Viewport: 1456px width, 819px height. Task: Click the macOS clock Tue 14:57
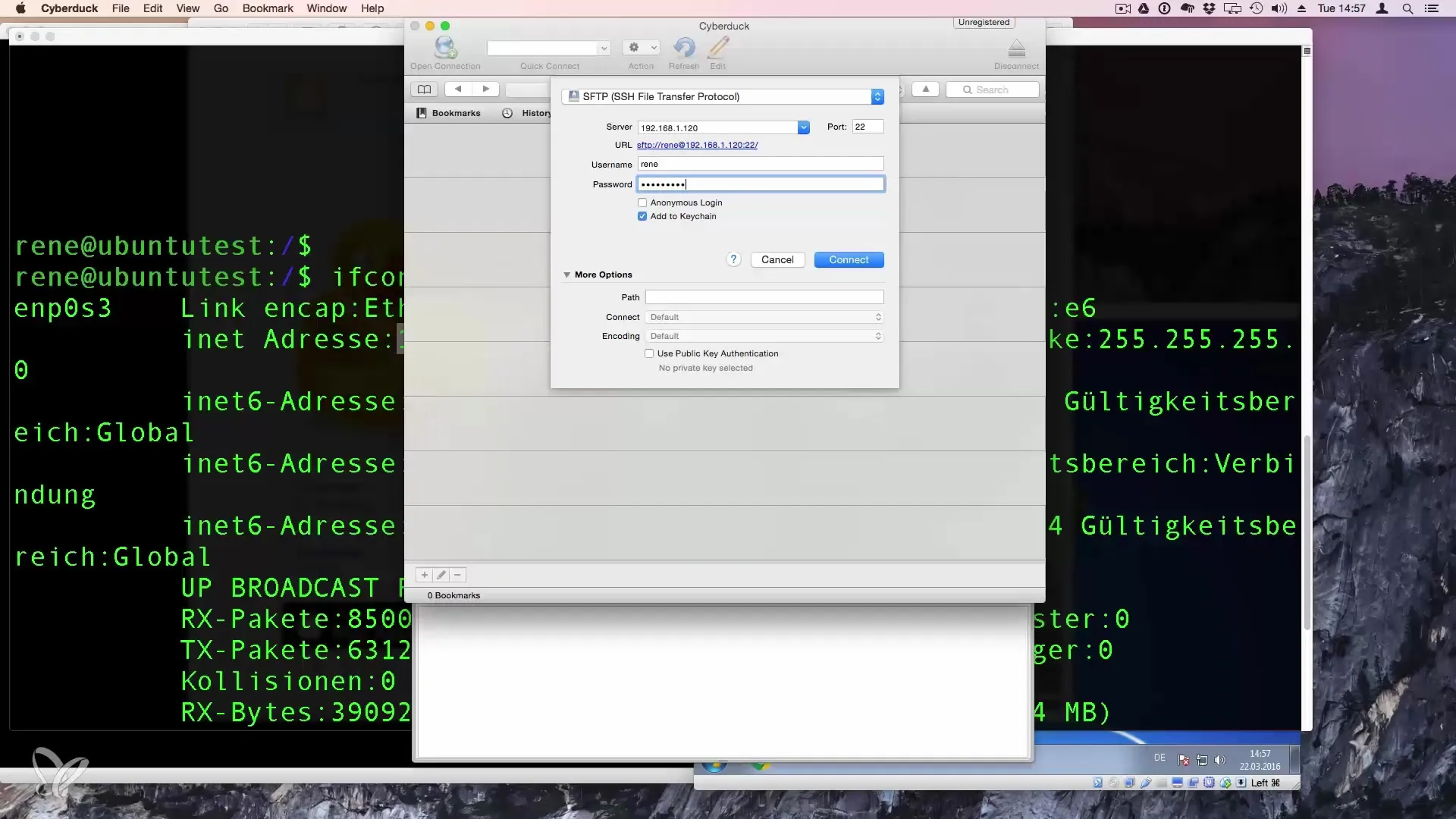point(1341,8)
